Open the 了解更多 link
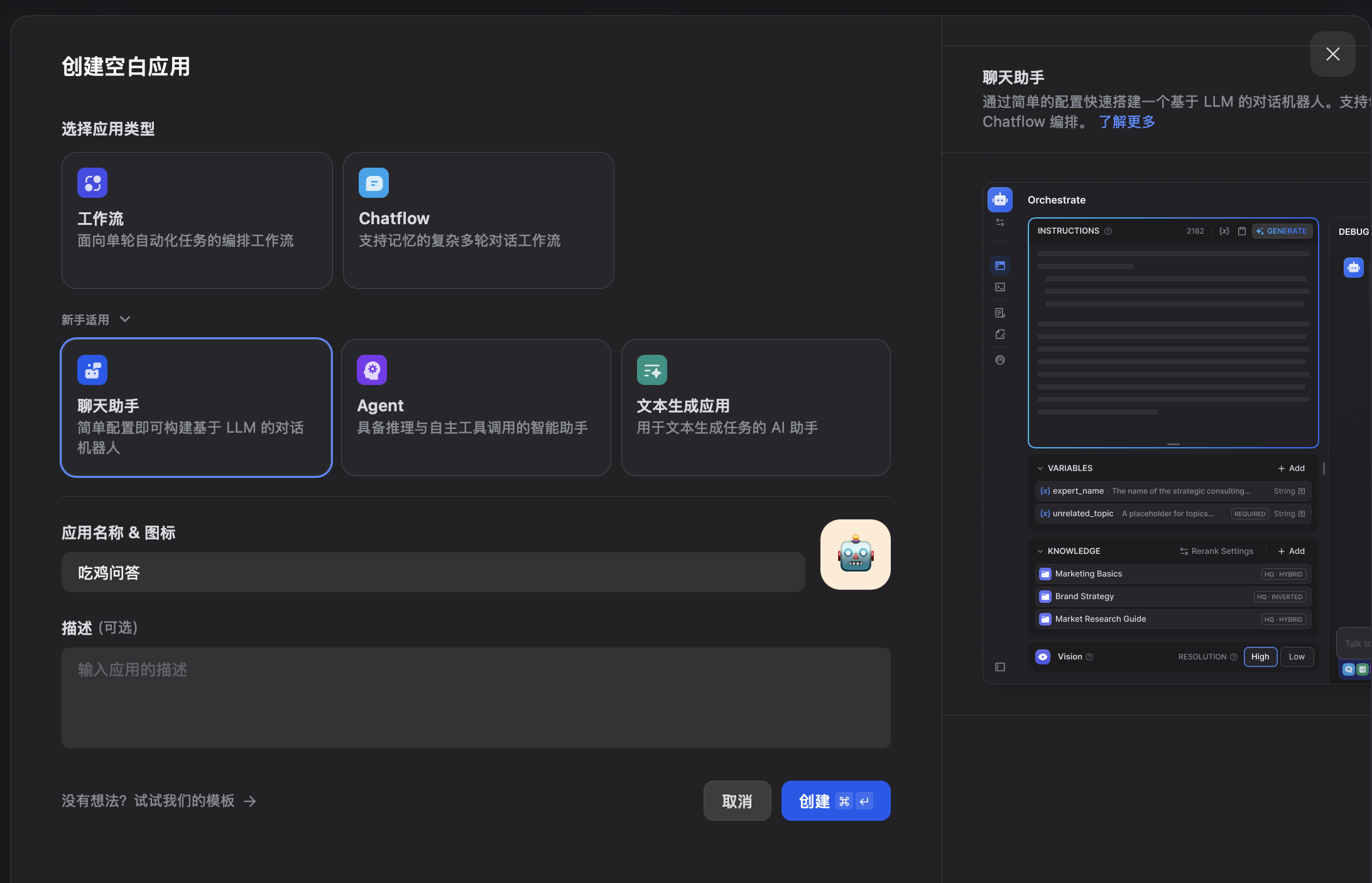This screenshot has height=883, width=1372. coord(1126,122)
